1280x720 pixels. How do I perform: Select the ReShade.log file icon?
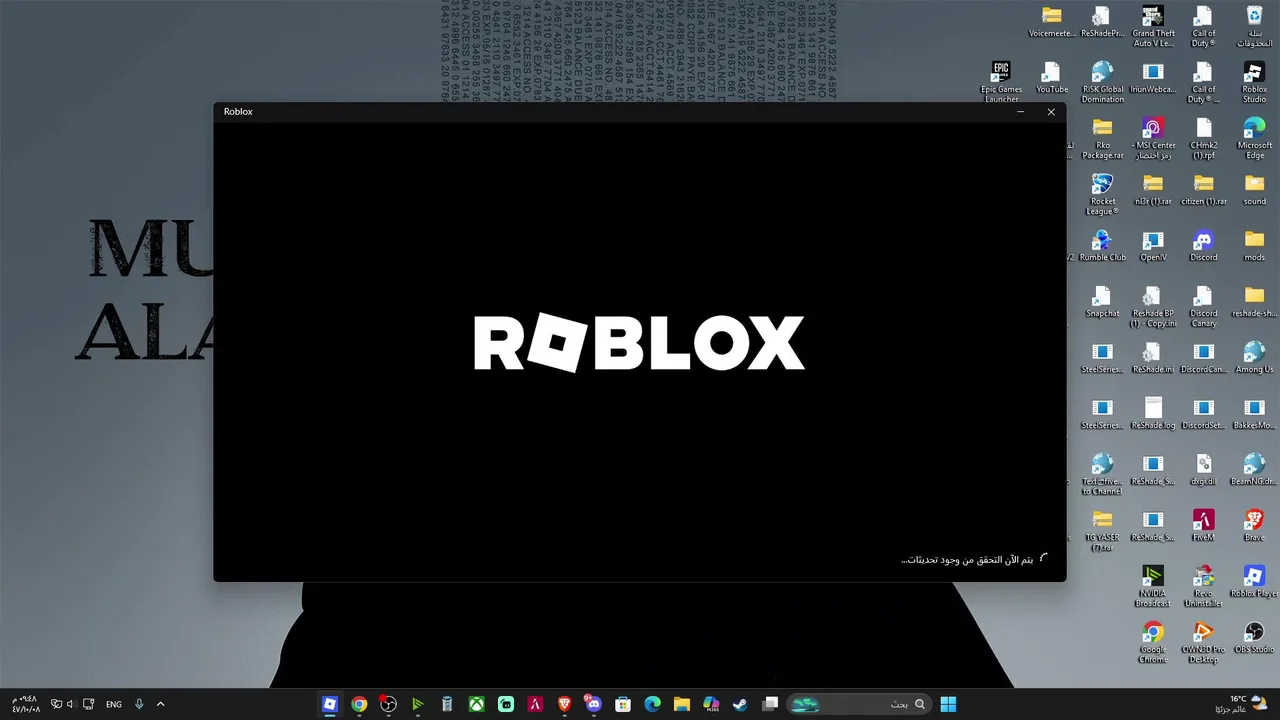tap(1153, 415)
